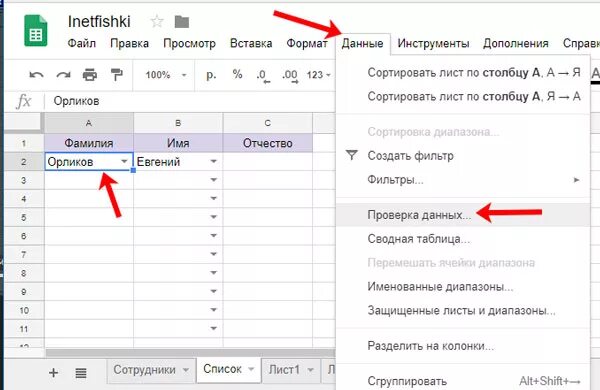This screenshot has width=600, height=390.
Task: Select the Фамилия header cell
Action: 89,143
